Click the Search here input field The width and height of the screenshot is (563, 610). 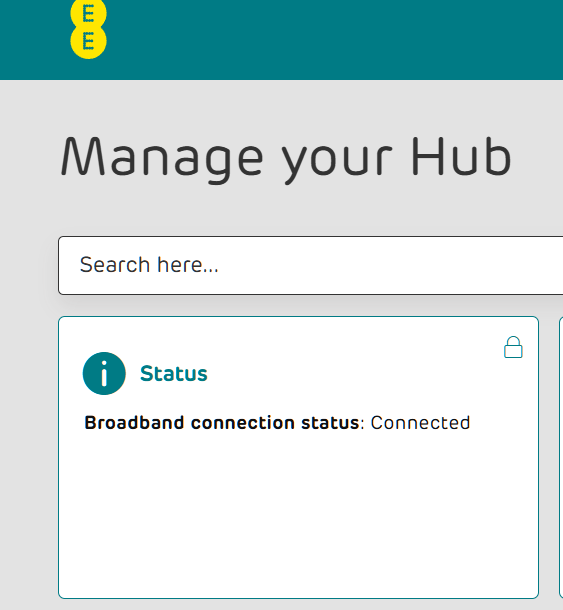point(310,265)
